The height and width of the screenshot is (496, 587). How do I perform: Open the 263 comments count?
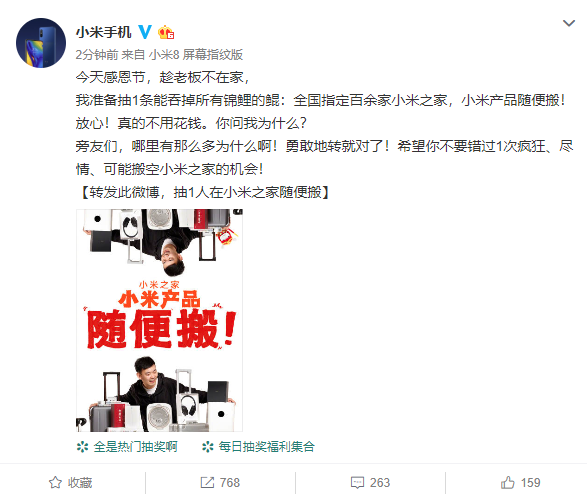pos(380,483)
